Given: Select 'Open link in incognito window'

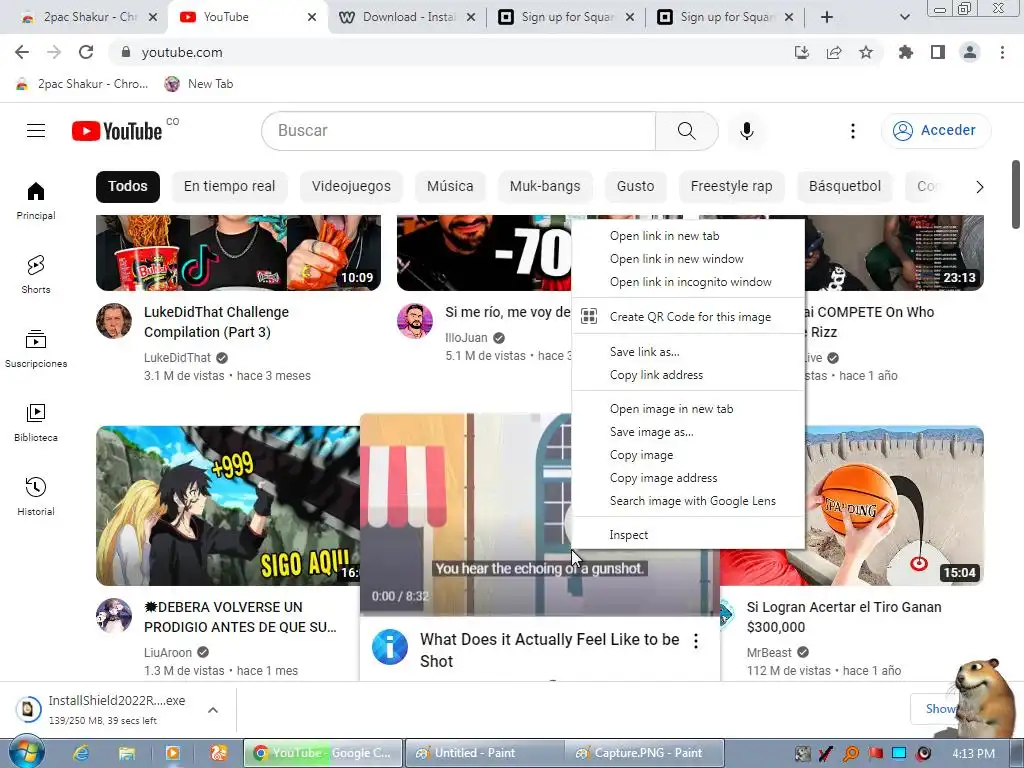Looking at the screenshot, I should tap(688, 282).
